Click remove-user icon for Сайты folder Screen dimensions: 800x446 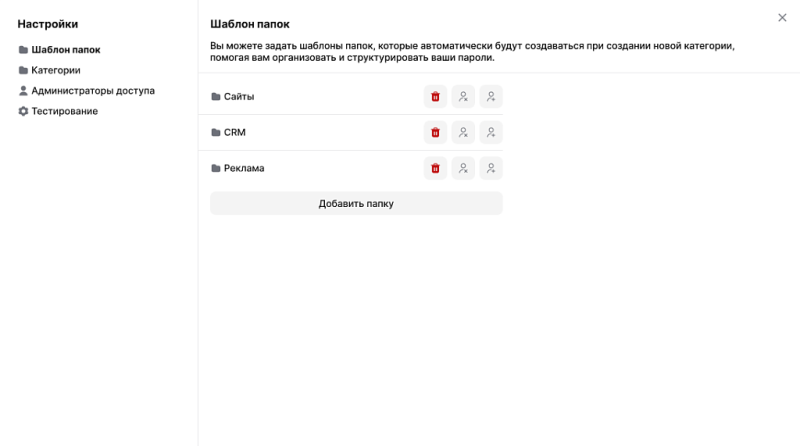point(463,97)
